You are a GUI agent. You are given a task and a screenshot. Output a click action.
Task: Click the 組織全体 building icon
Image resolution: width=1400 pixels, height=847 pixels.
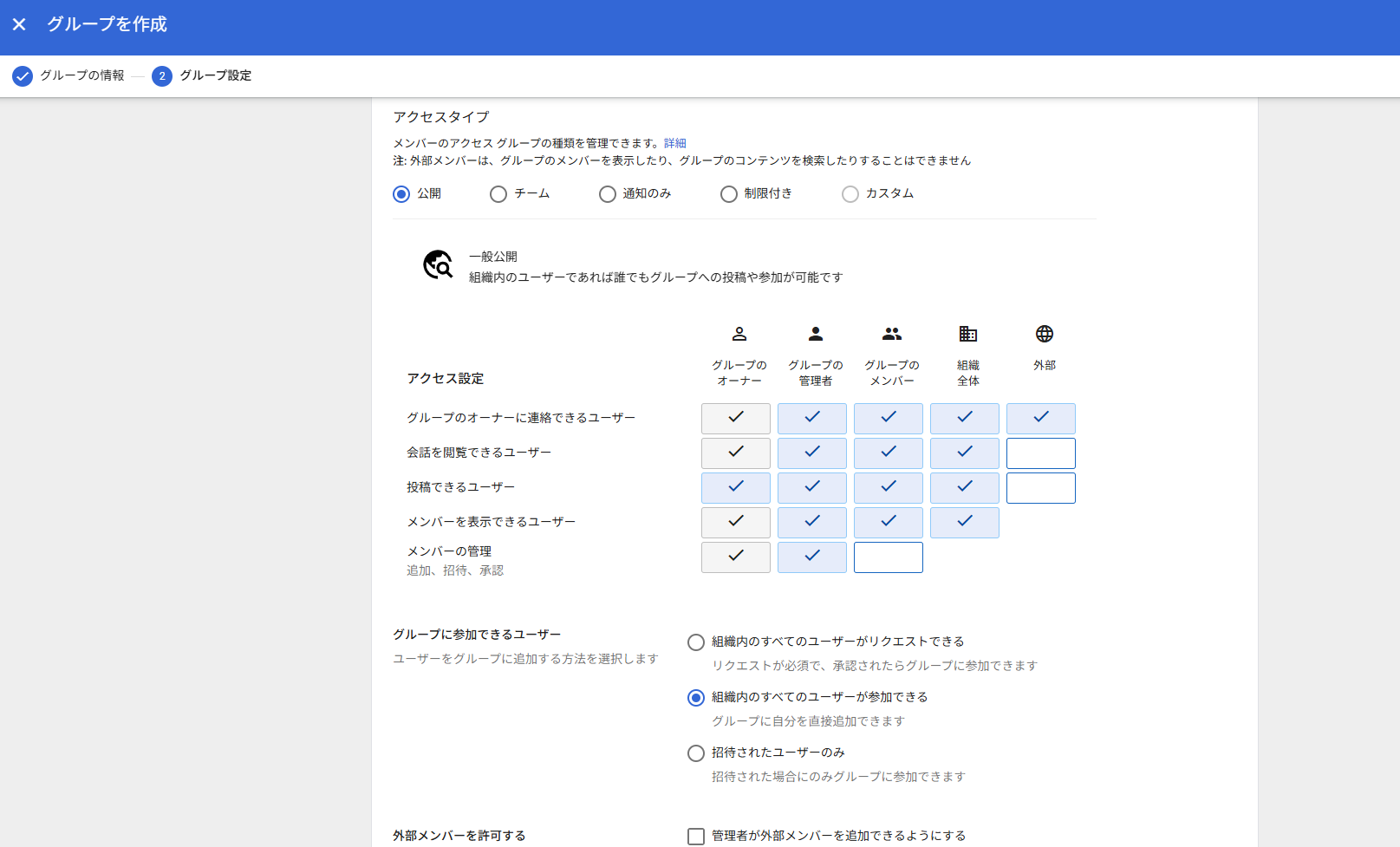click(x=968, y=334)
